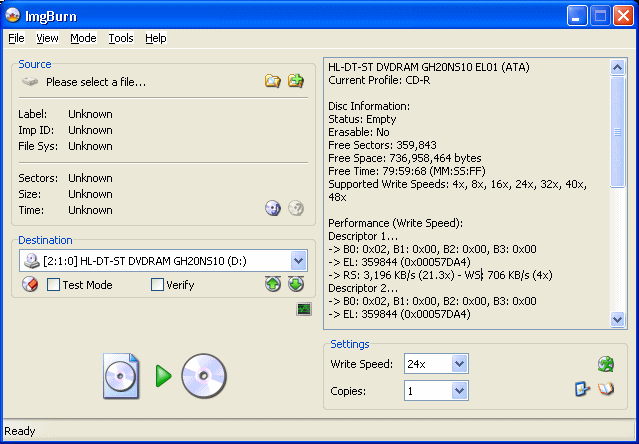Open the create CUE file icon

pos(296,81)
